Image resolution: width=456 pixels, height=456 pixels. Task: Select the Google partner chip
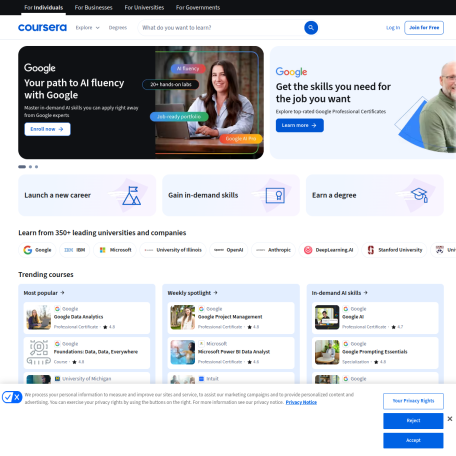(x=37, y=250)
